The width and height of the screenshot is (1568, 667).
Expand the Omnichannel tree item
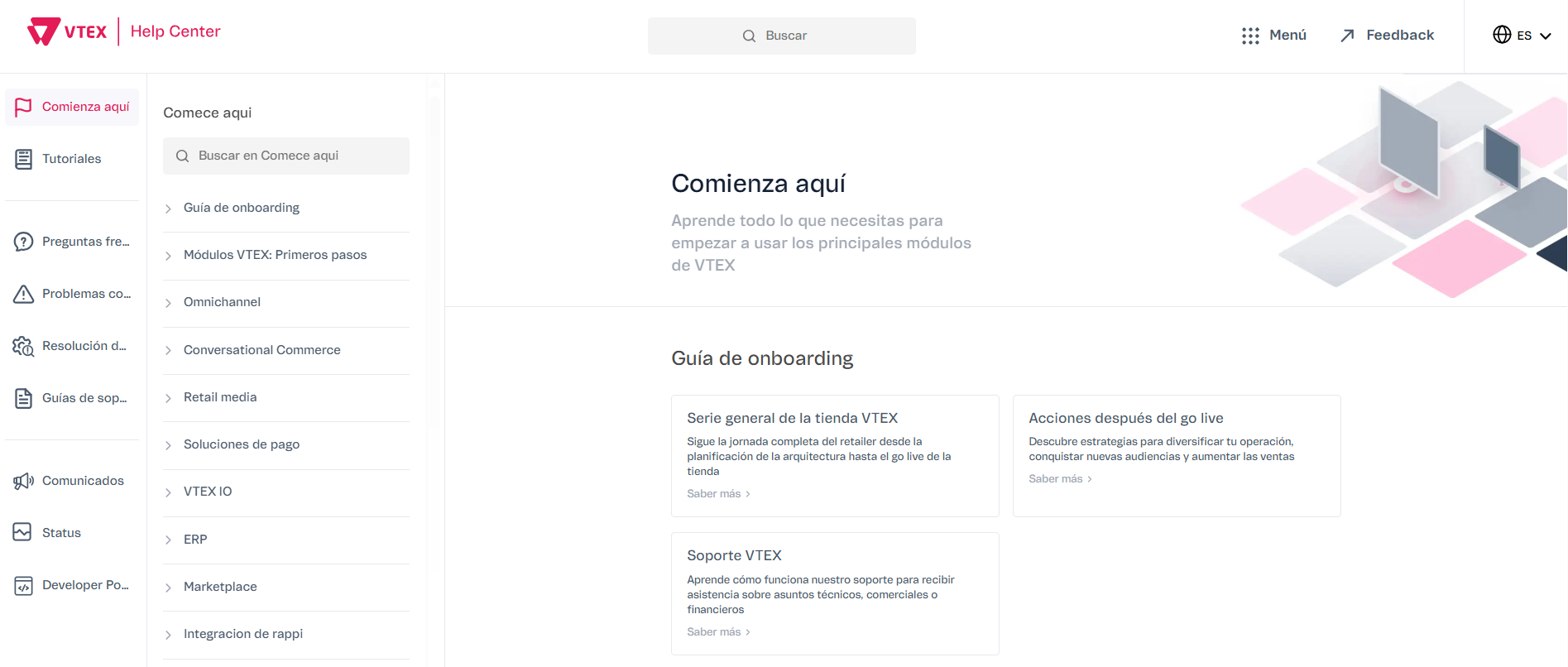tap(168, 303)
